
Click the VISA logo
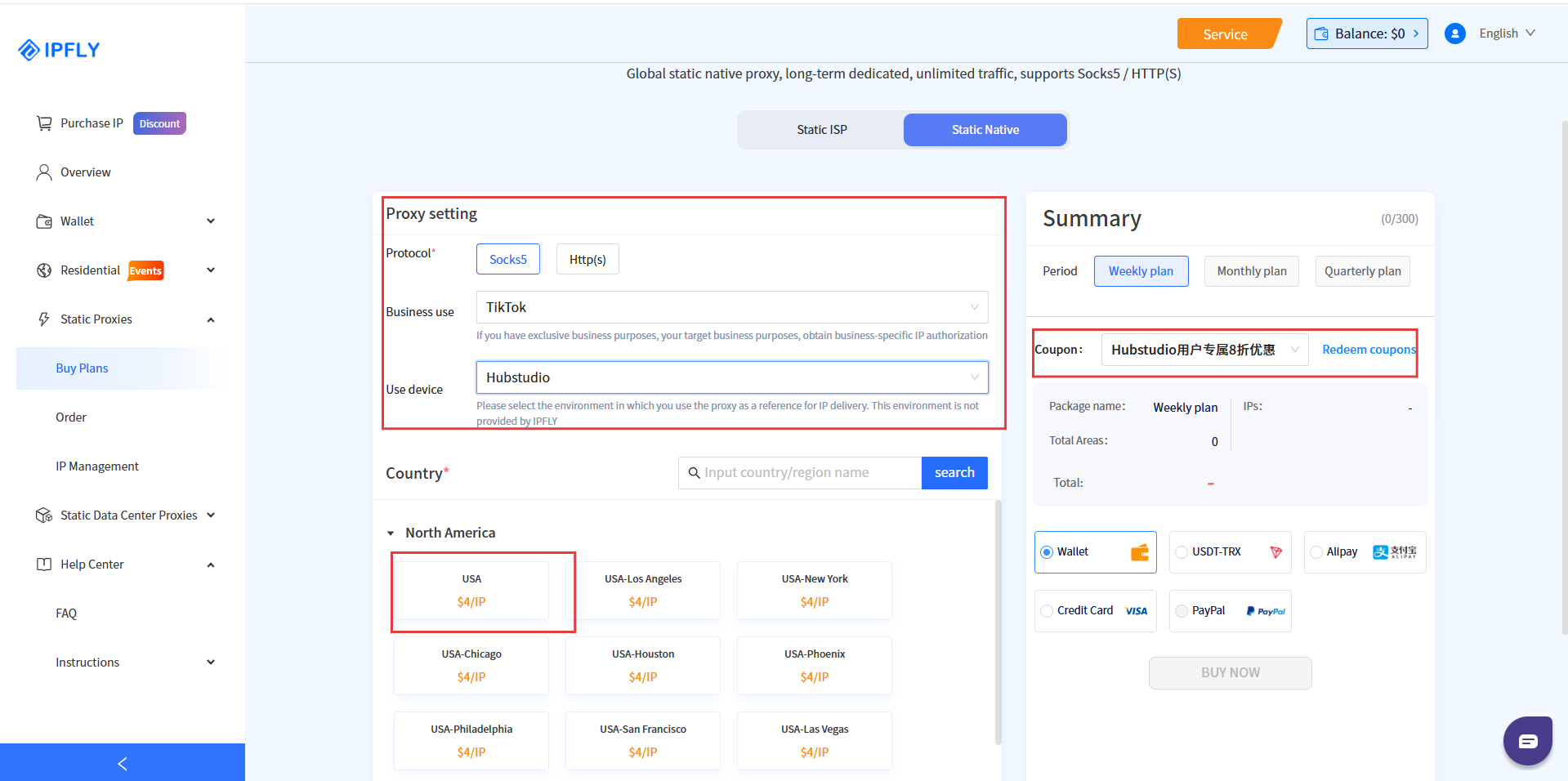(1137, 611)
